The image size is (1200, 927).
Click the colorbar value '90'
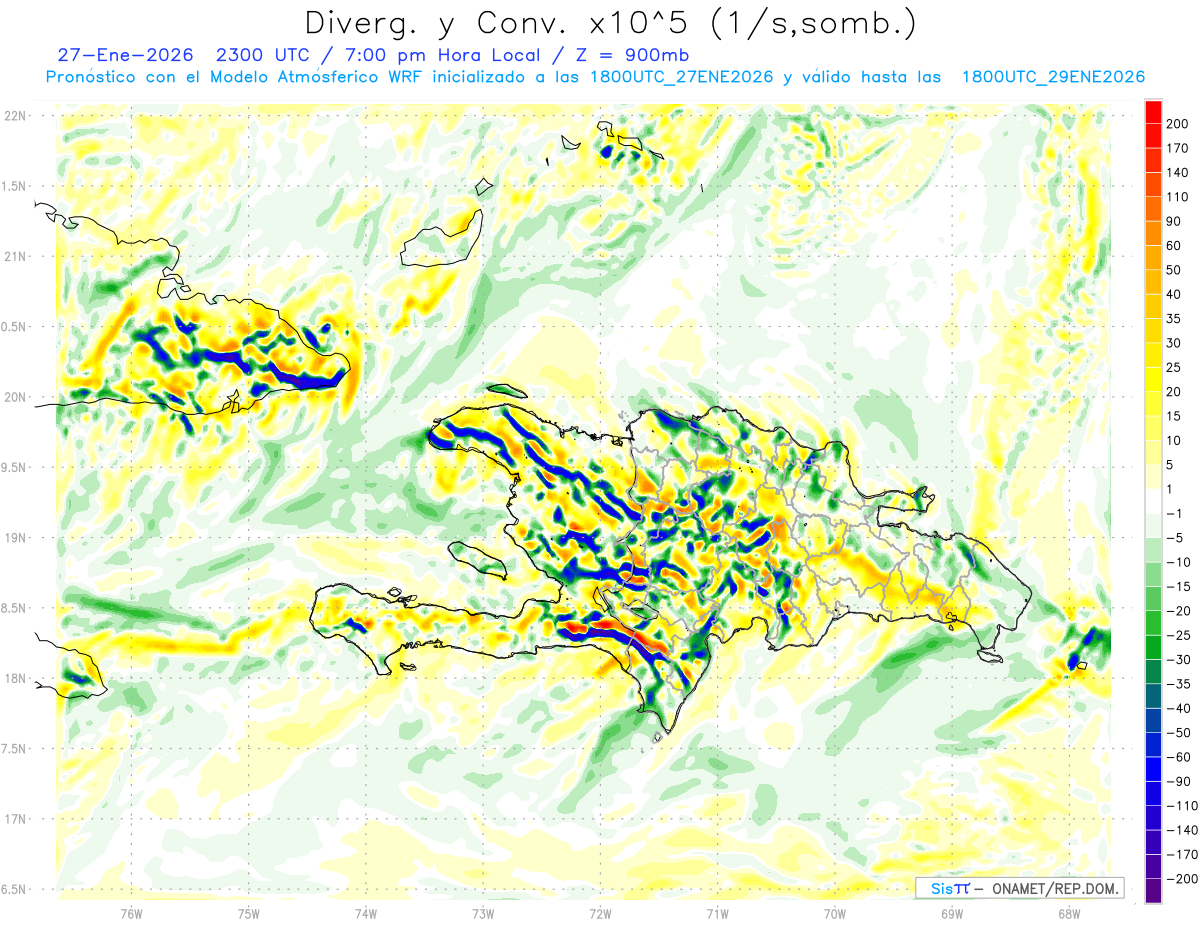point(1174,222)
